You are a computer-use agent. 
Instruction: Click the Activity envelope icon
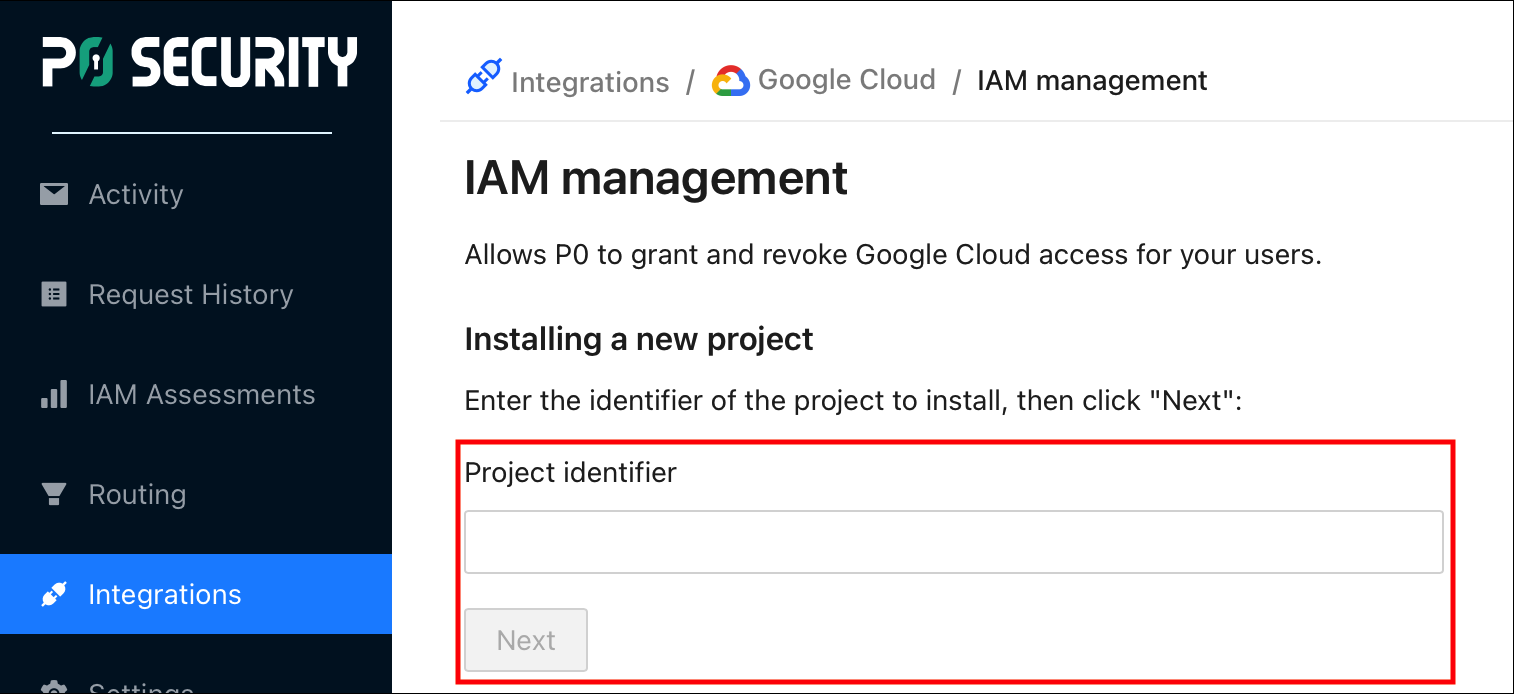click(x=54, y=194)
